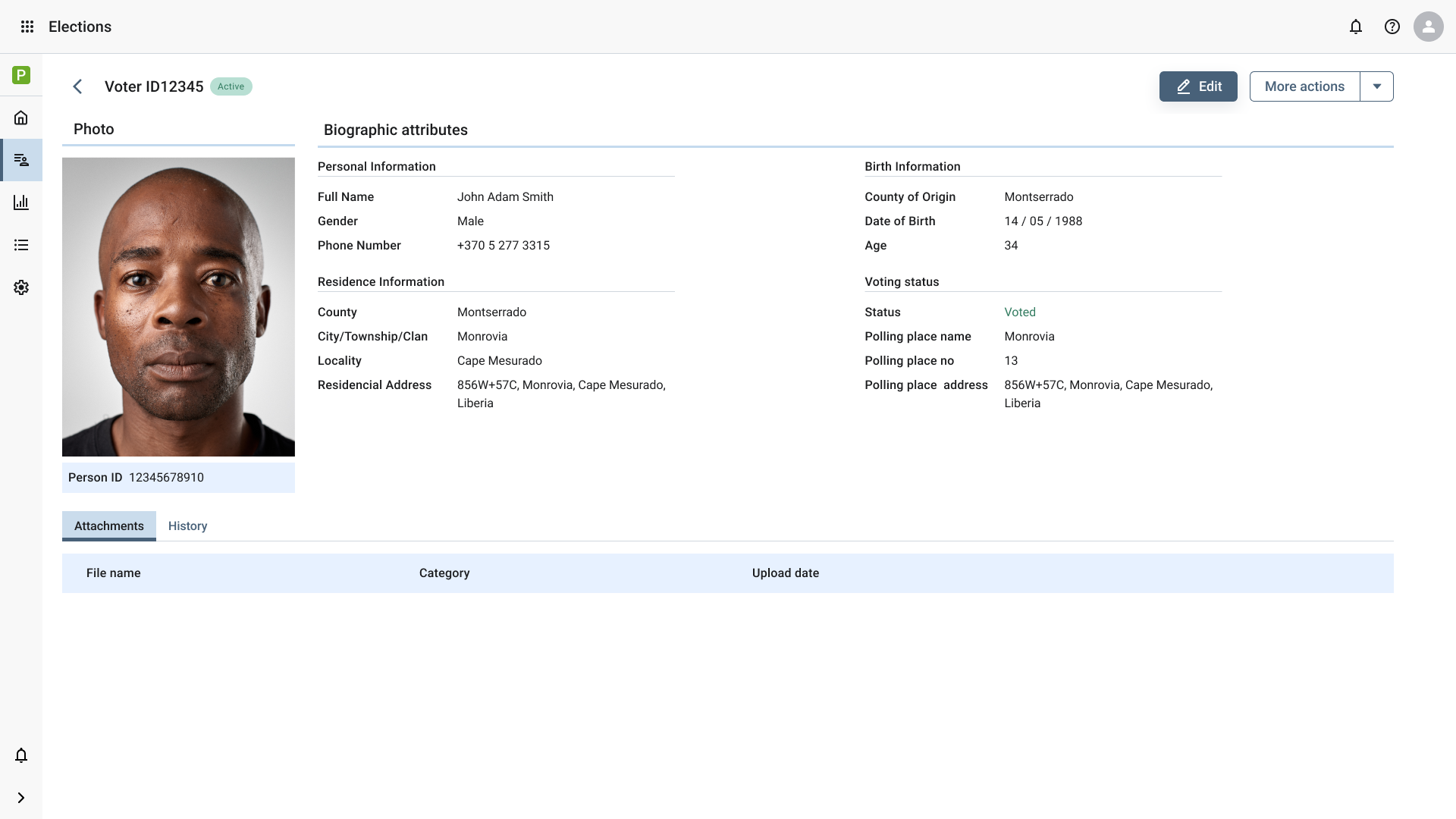Image resolution: width=1456 pixels, height=819 pixels.
Task: Expand the sidebar with the chevron arrow
Action: click(21, 798)
